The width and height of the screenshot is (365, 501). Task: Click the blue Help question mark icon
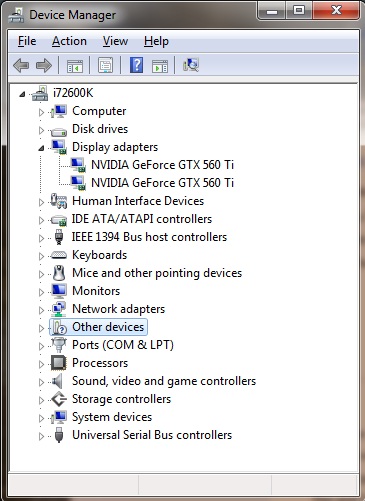136,65
